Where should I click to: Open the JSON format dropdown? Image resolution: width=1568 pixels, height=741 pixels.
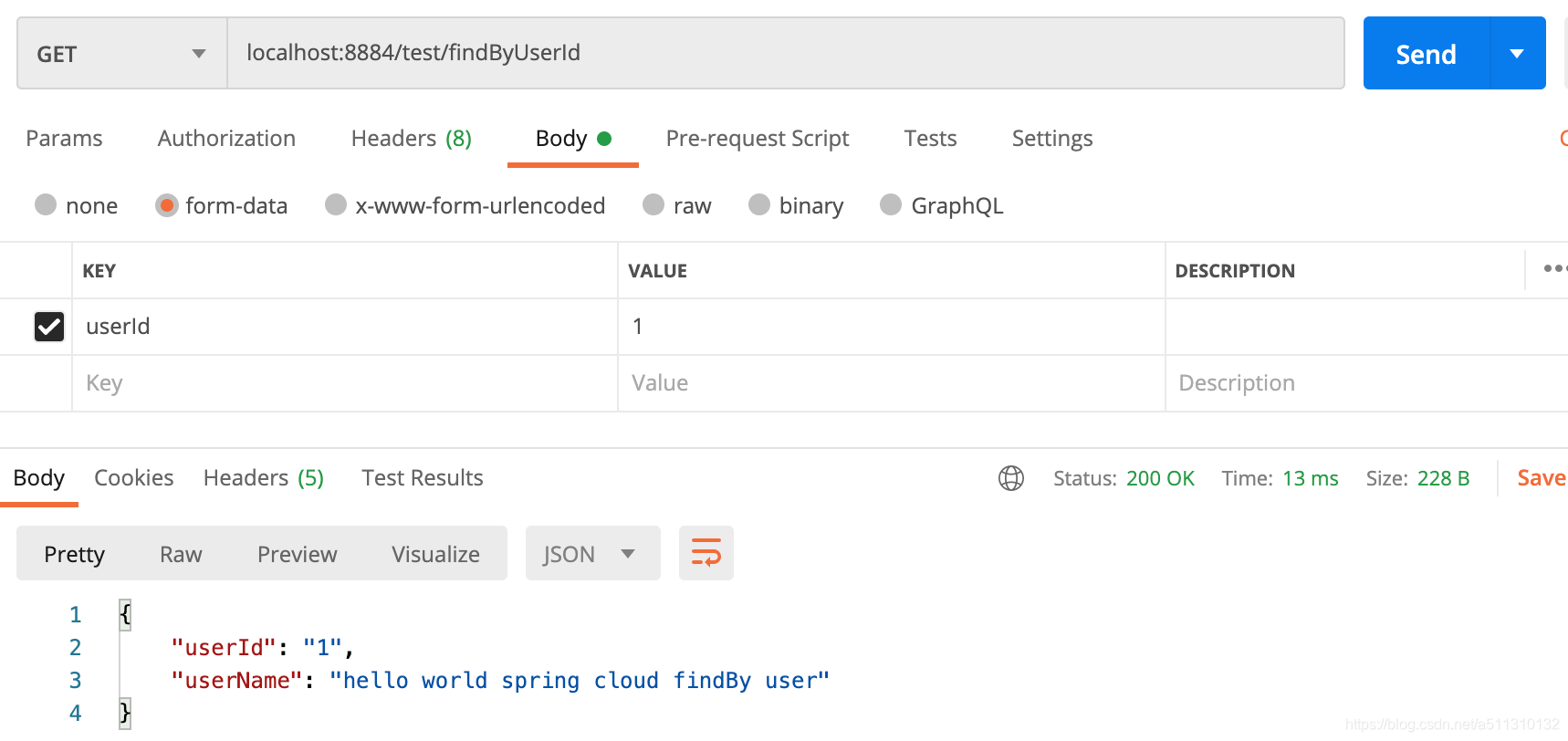[592, 553]
